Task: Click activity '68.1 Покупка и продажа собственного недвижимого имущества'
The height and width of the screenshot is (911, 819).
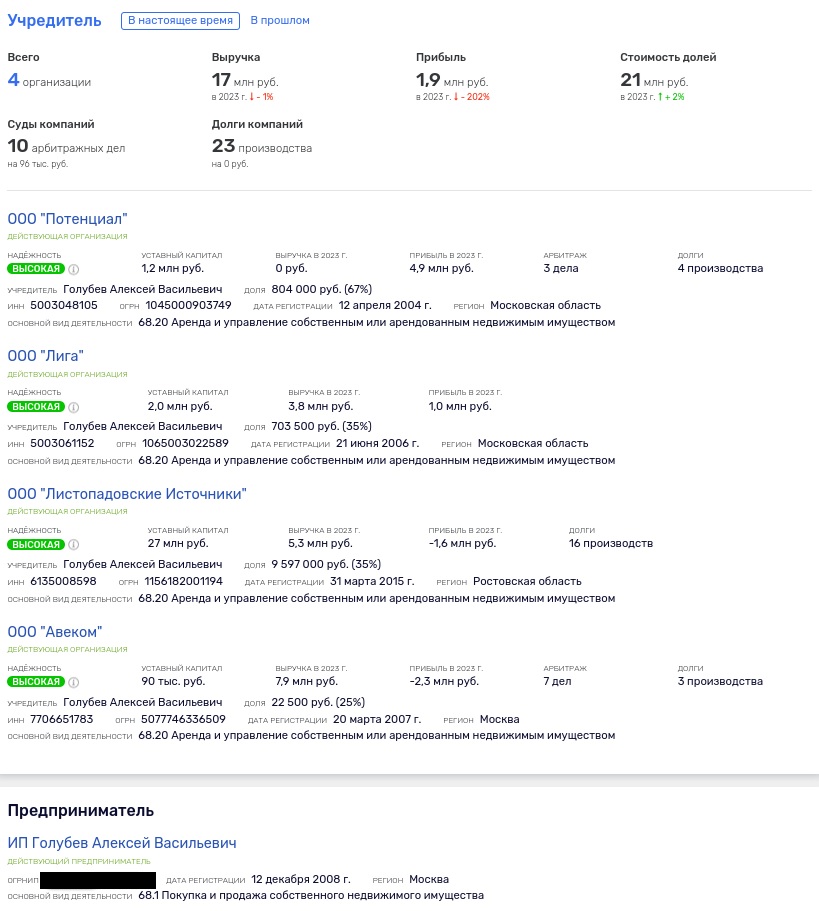Action: point(311,896)
